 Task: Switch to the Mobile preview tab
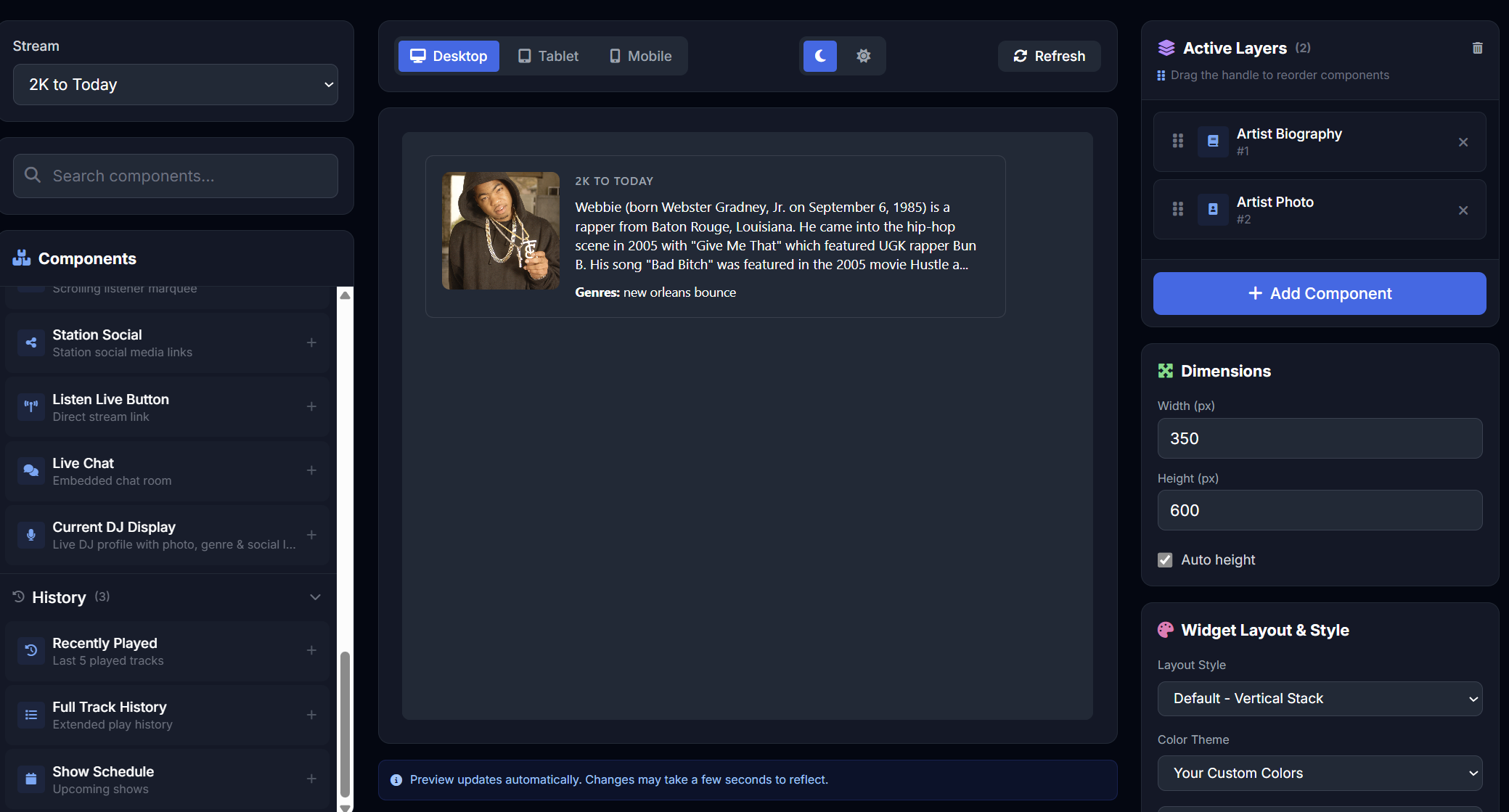click(639, 56)
